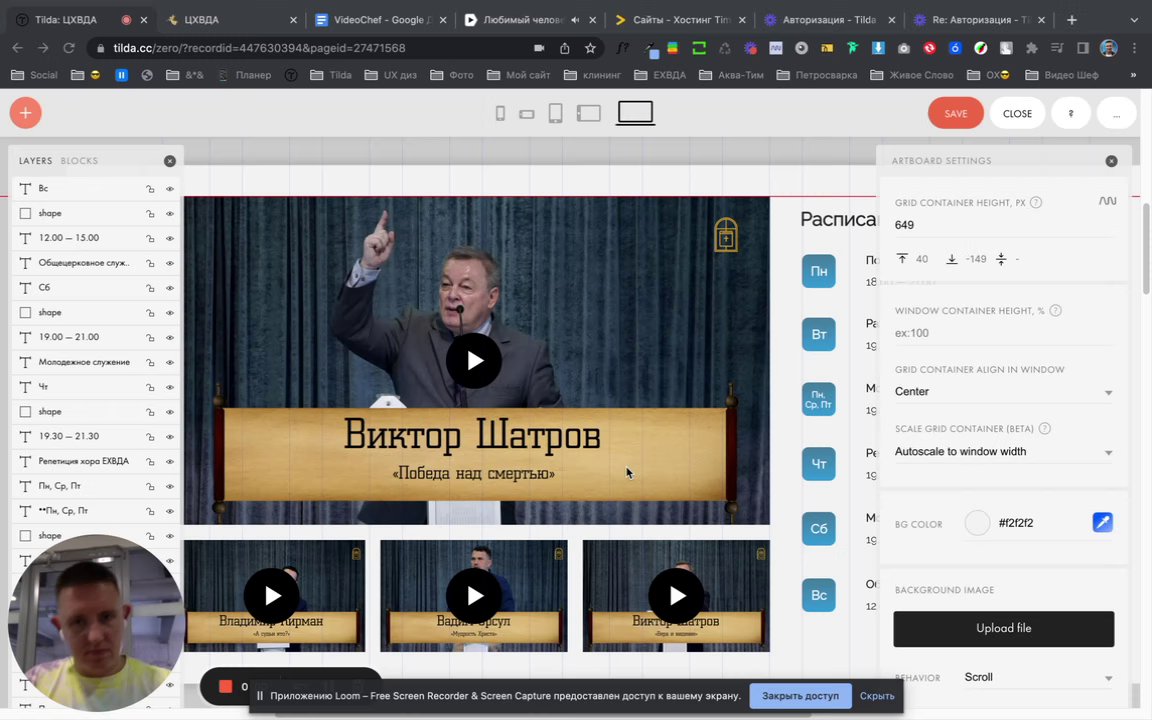Open the Behavior Scroll dropdown
Screen dimensions: 1152x720
point(1038,678)
